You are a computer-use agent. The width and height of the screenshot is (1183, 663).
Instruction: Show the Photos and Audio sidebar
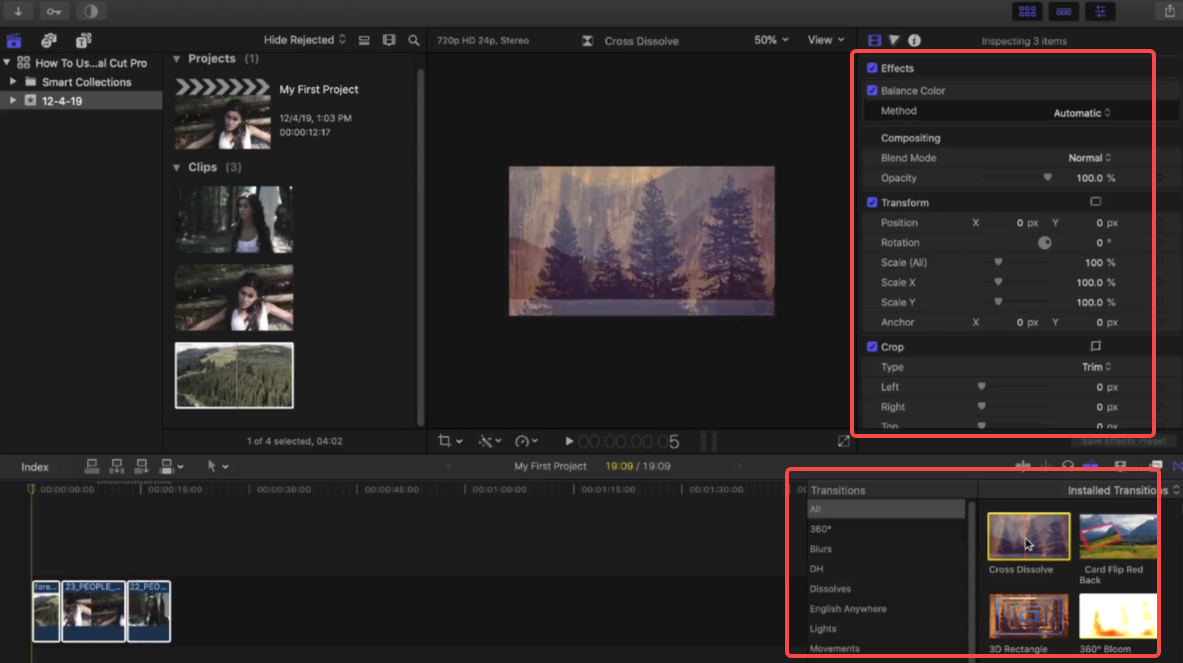(48, 41)
